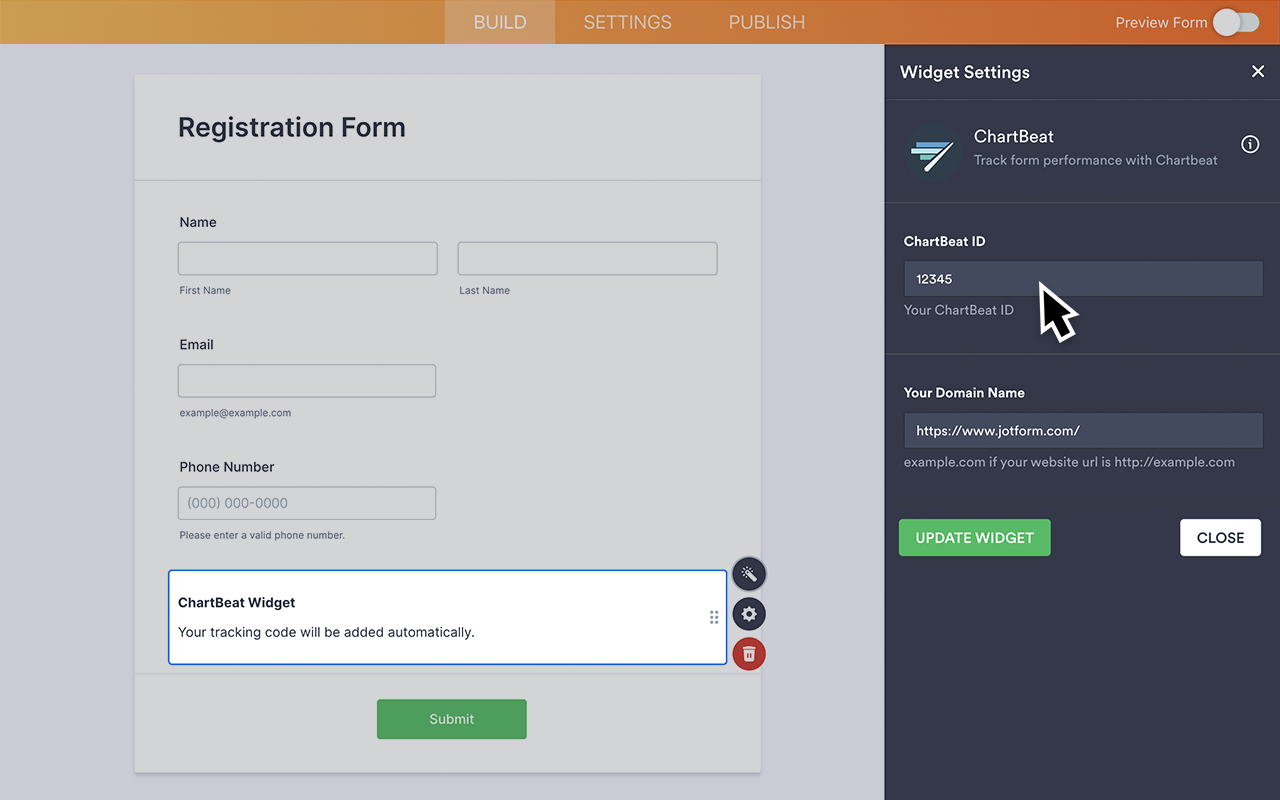1280x800 pixels.
Task: Click the green Submit button
Action: click(x=451, y=719)
